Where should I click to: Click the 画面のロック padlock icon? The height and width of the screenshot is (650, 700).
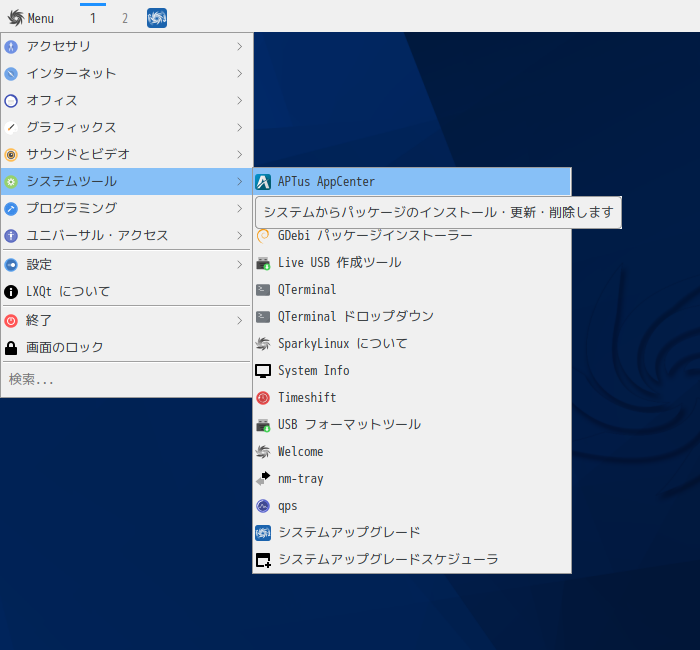click(11, 348)
